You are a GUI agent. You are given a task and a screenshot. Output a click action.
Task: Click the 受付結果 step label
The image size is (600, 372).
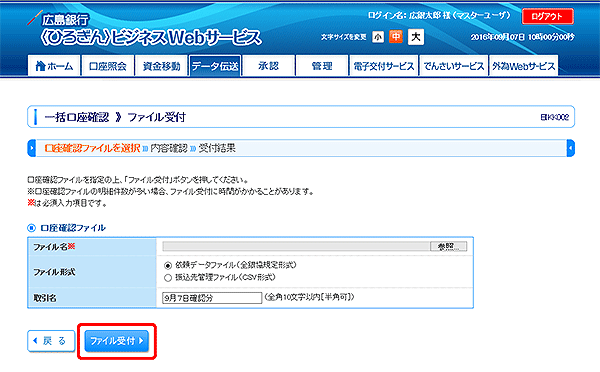217,148
